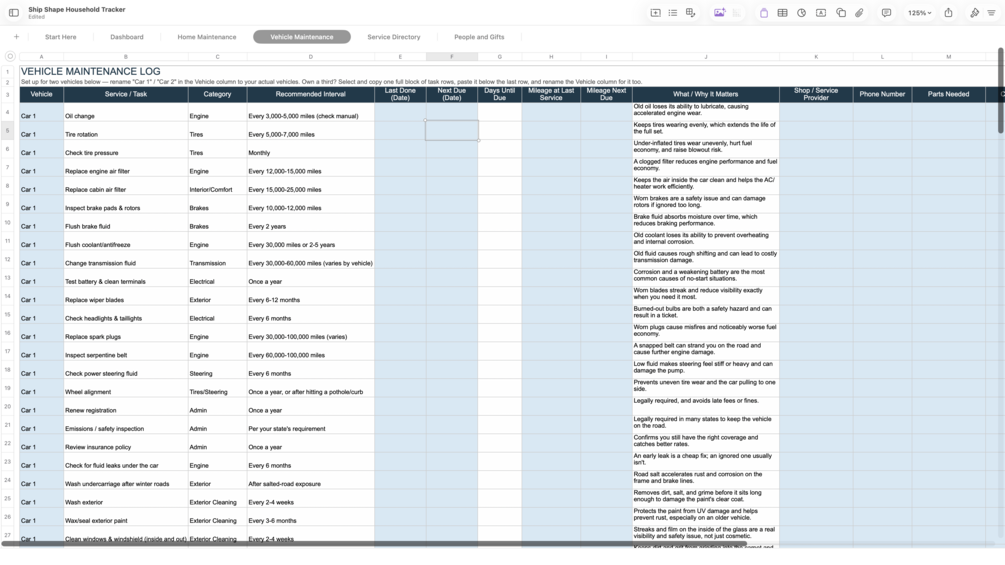This screenshot has height=565, width=1005.
Task: Click the Mileage Next Due header
Action: pyautogui.click(x=606, y=94)
